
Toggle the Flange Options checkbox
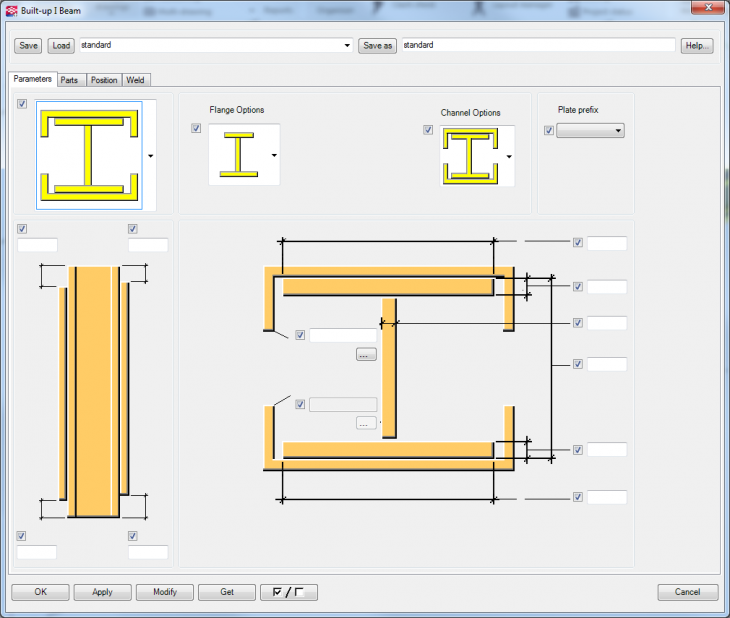point(196,128)
